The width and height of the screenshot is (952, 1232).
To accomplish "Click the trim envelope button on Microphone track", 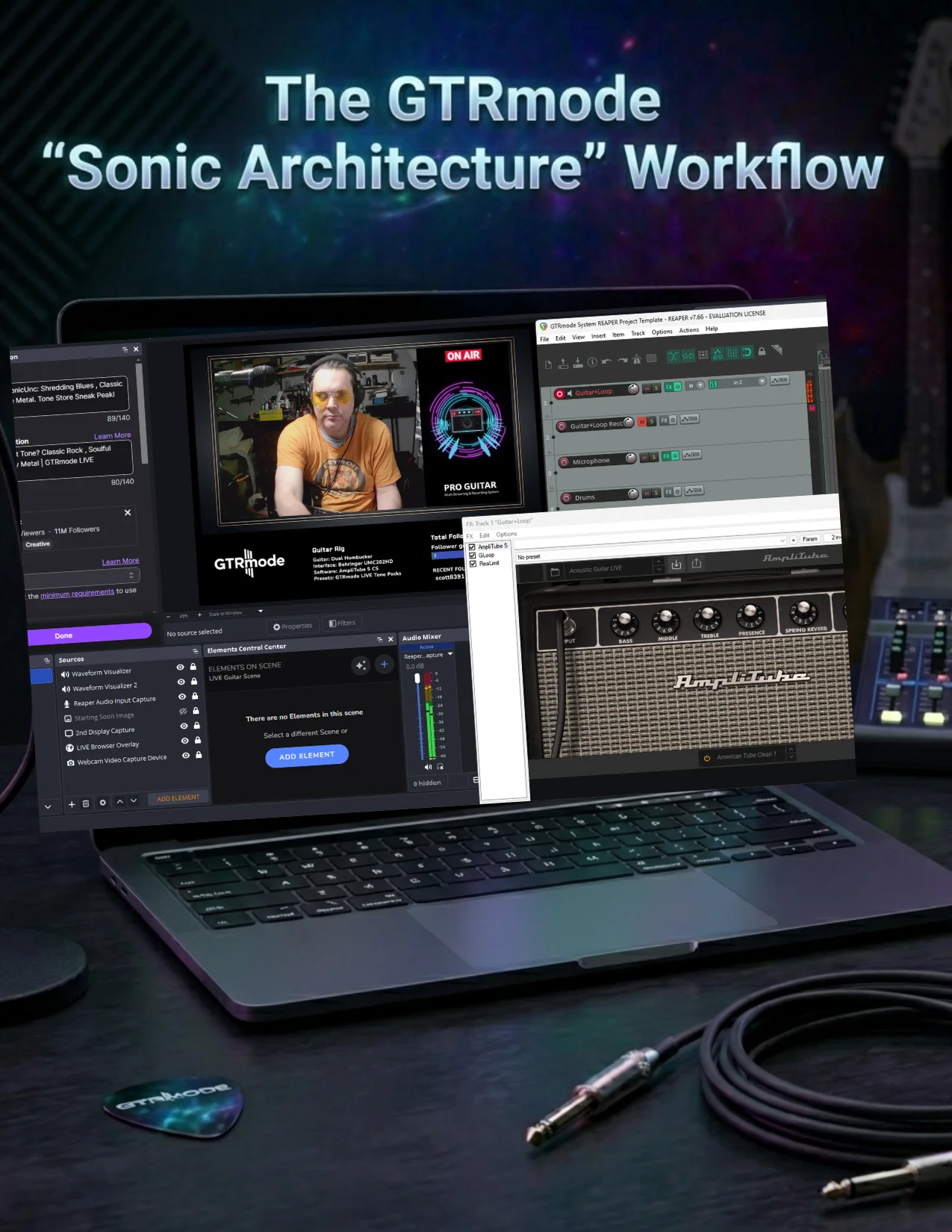I will (x=692, y=455).
